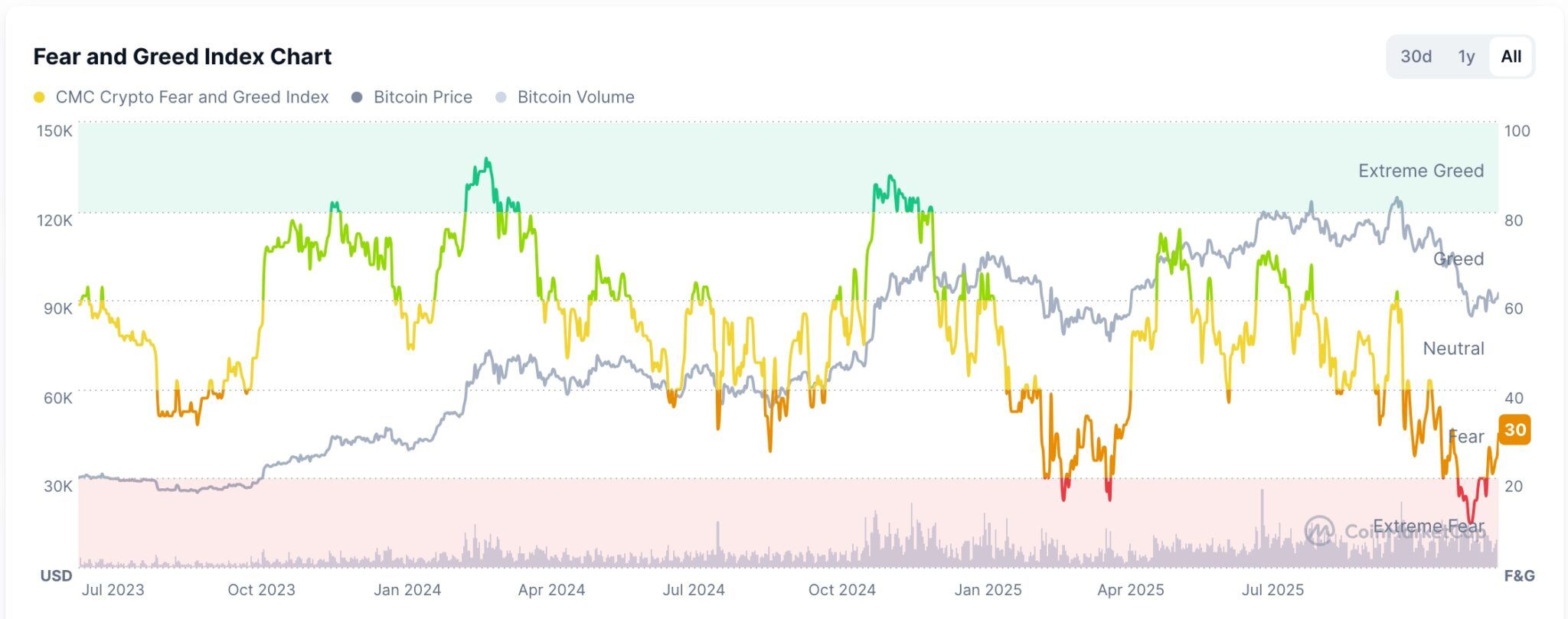This screenshot has width=1568, height=619.
Task: Click the F&G axis unit label
Action: click(1519, 575)
